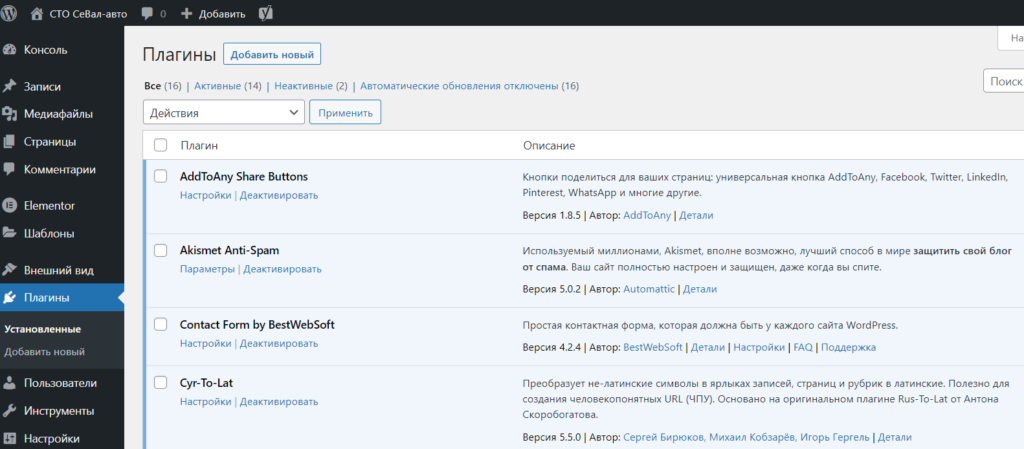
Task: Open Комментарии in the sidebar menu
Action: [x=59, y=169]
